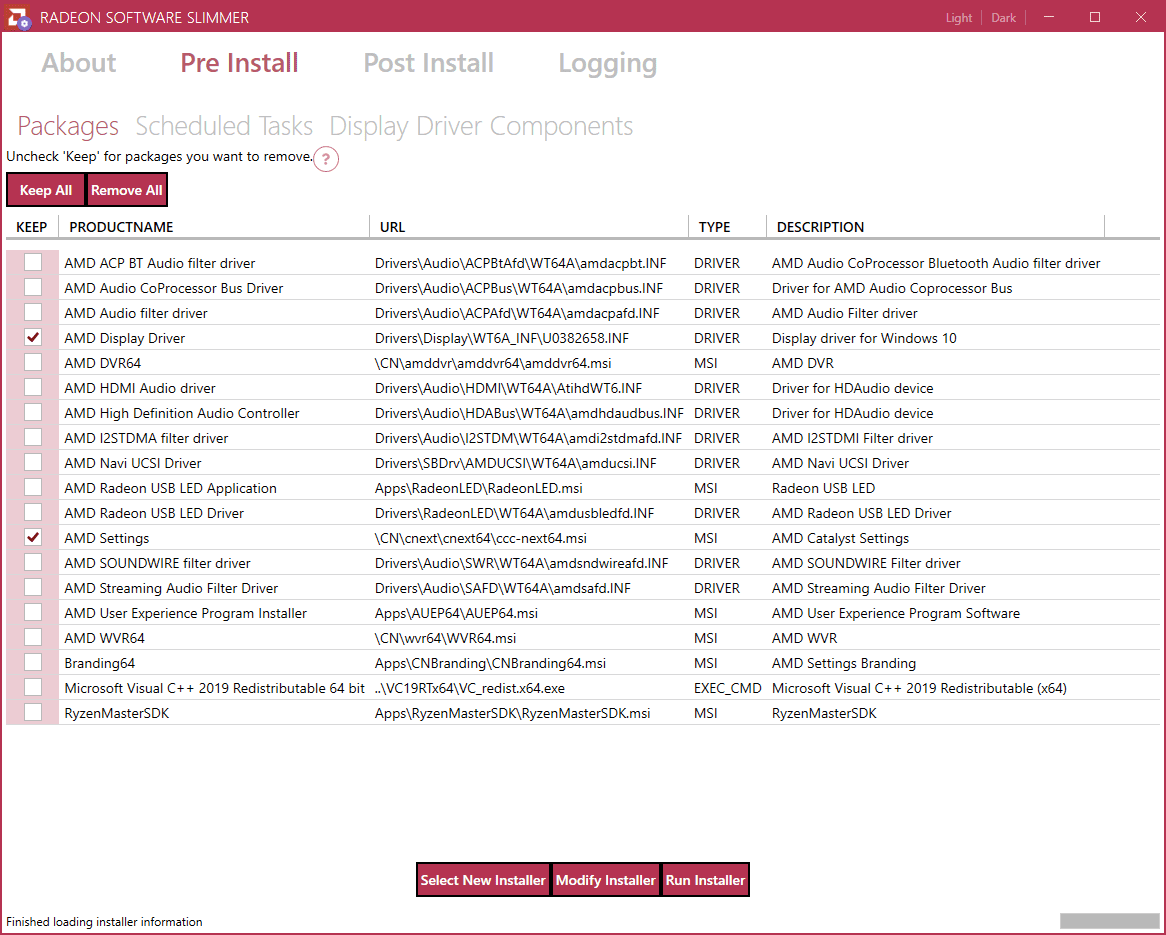Click URL 'Apps\RyzenMasterSDK\RyzenMasterSDK.msi'
This screenshot has width=1166, height=935.
[512, 713]
